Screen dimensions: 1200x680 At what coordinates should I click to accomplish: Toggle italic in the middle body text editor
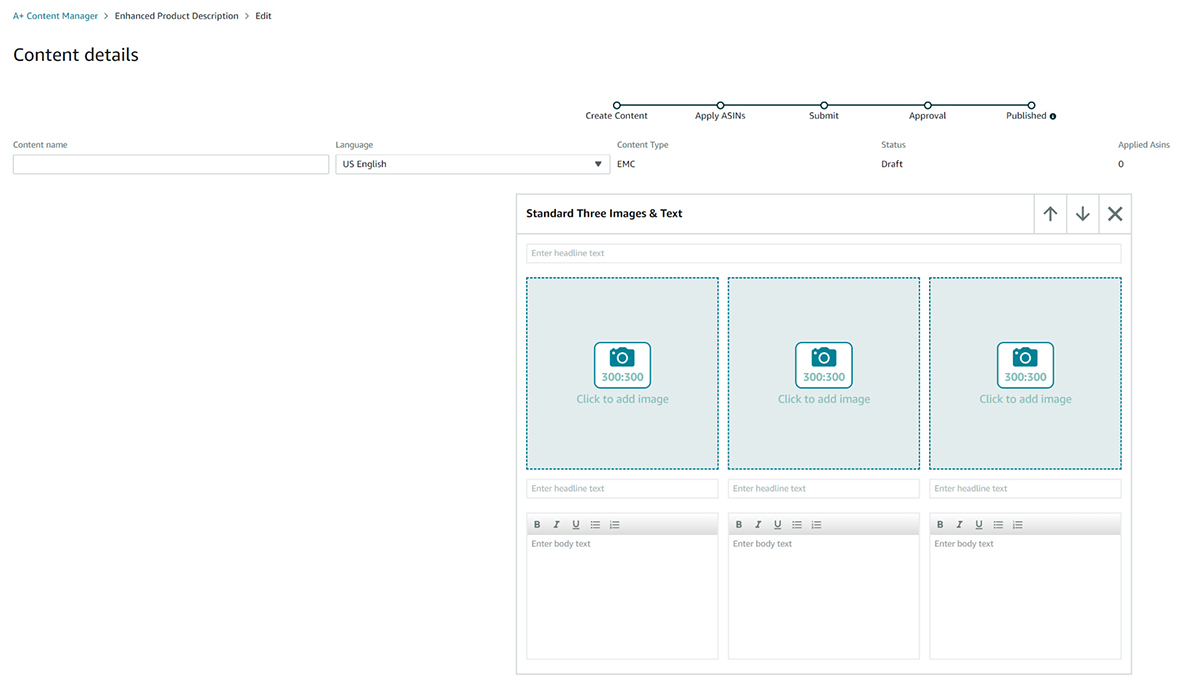(758, 525)
